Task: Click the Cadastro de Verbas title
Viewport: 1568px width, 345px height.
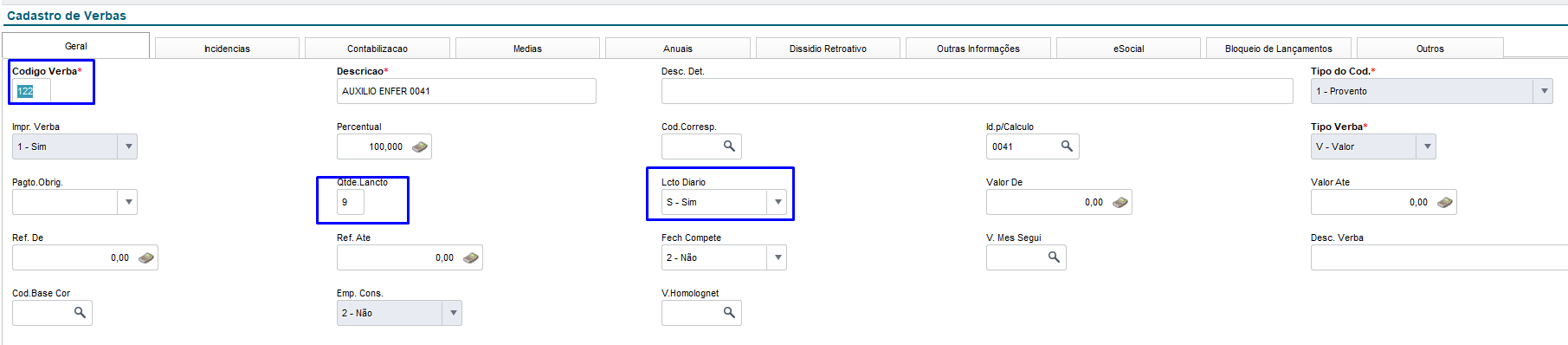Action: (67, 16)
